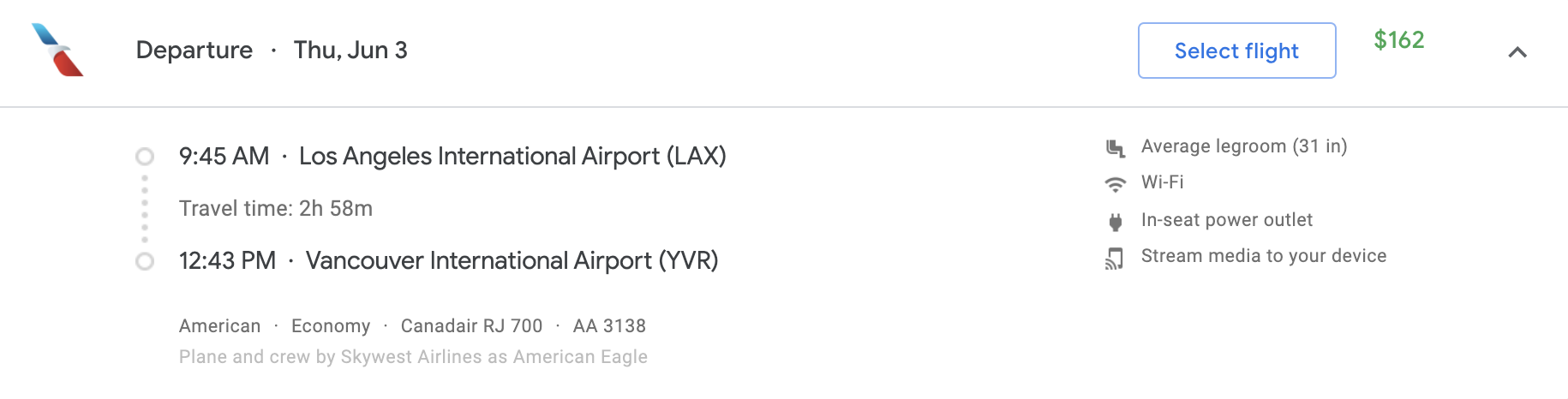Click the Skywest Airlines operator note
Screen dimensions: 1568x399
coord(413,357)
